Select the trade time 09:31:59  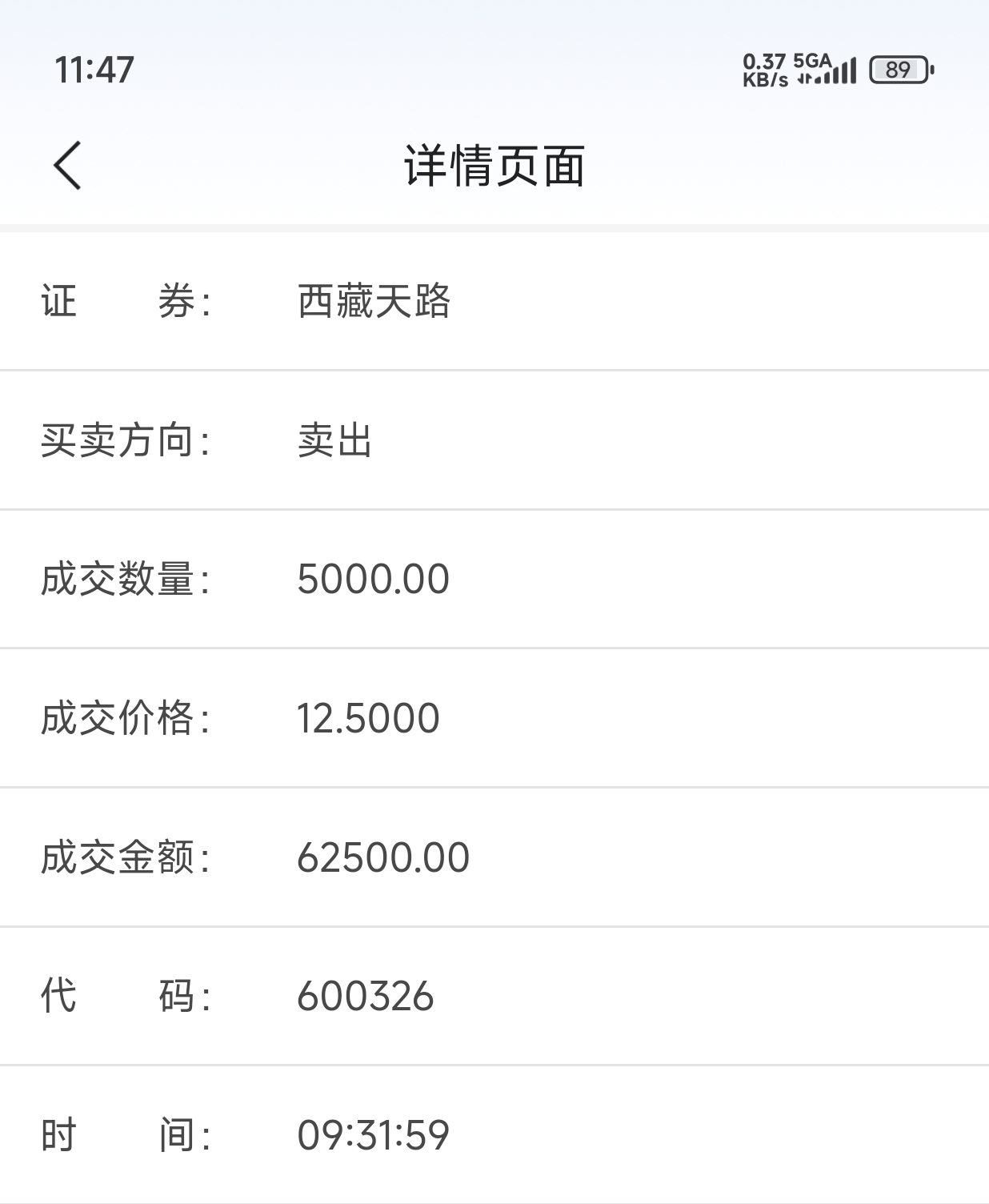(374, 1135)
